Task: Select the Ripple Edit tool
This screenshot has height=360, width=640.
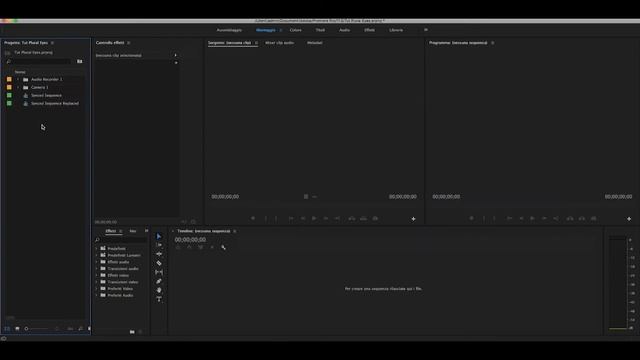Action: pos(159,254)
